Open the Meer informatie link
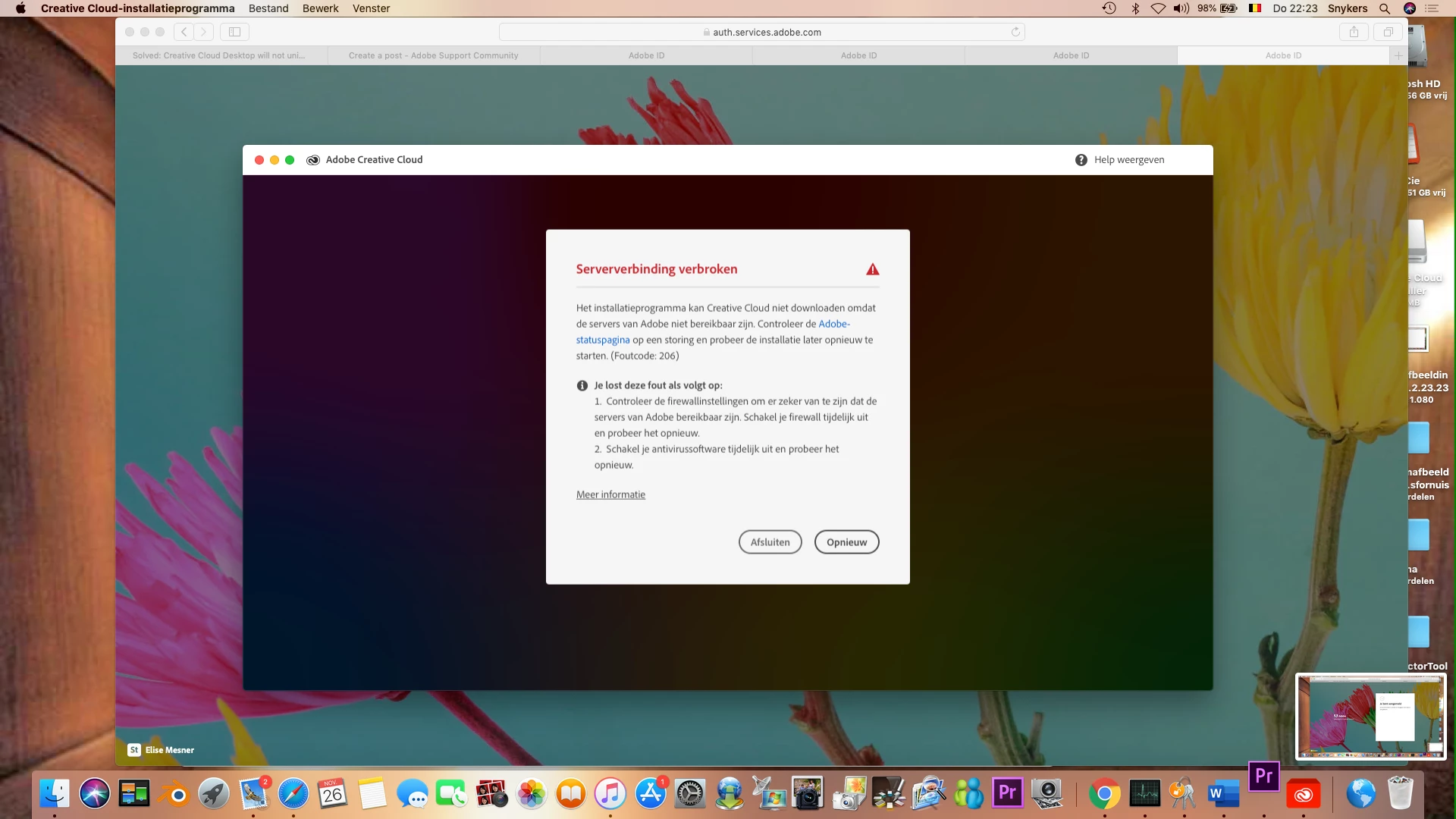 (x=610, y=494)
